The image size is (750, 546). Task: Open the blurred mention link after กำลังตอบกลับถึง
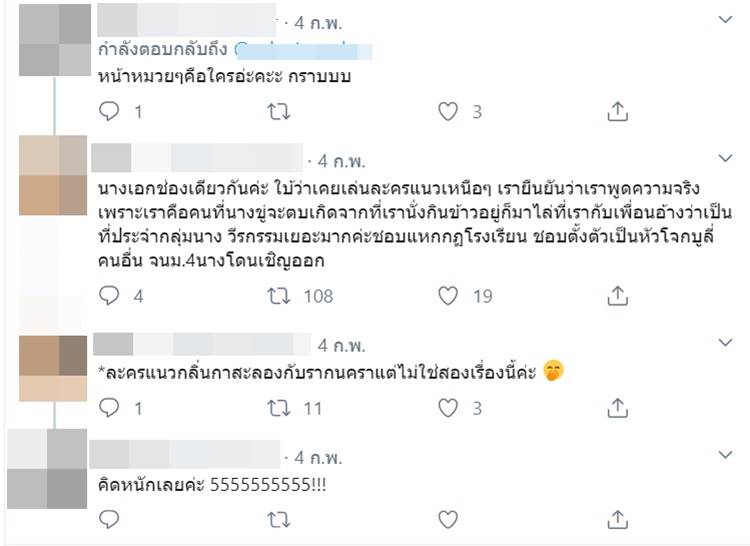[x=302, y=48]
